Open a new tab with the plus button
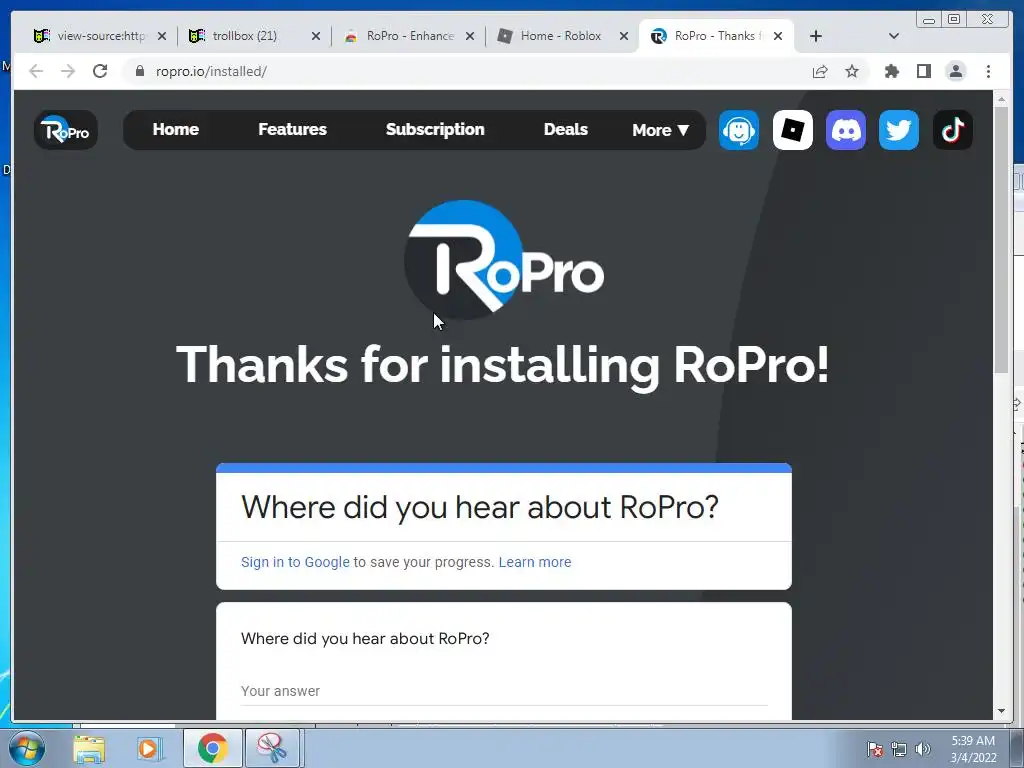This screenshot has height=768, width=1024. [816, 36]
